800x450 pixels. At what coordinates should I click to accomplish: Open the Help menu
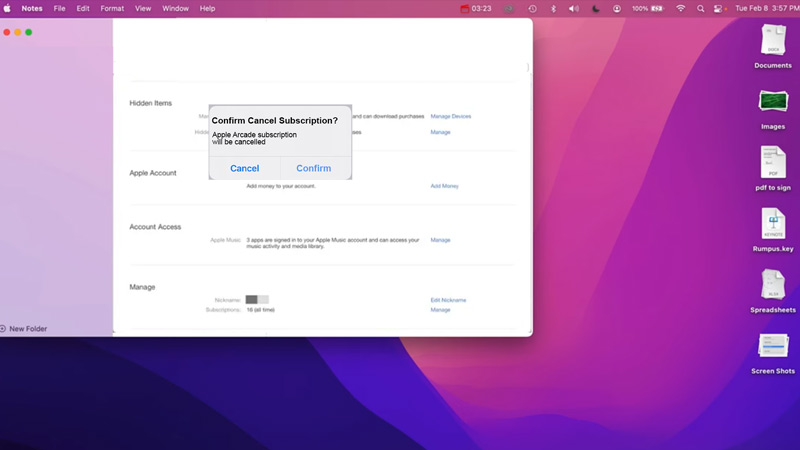tap(207, 9)
